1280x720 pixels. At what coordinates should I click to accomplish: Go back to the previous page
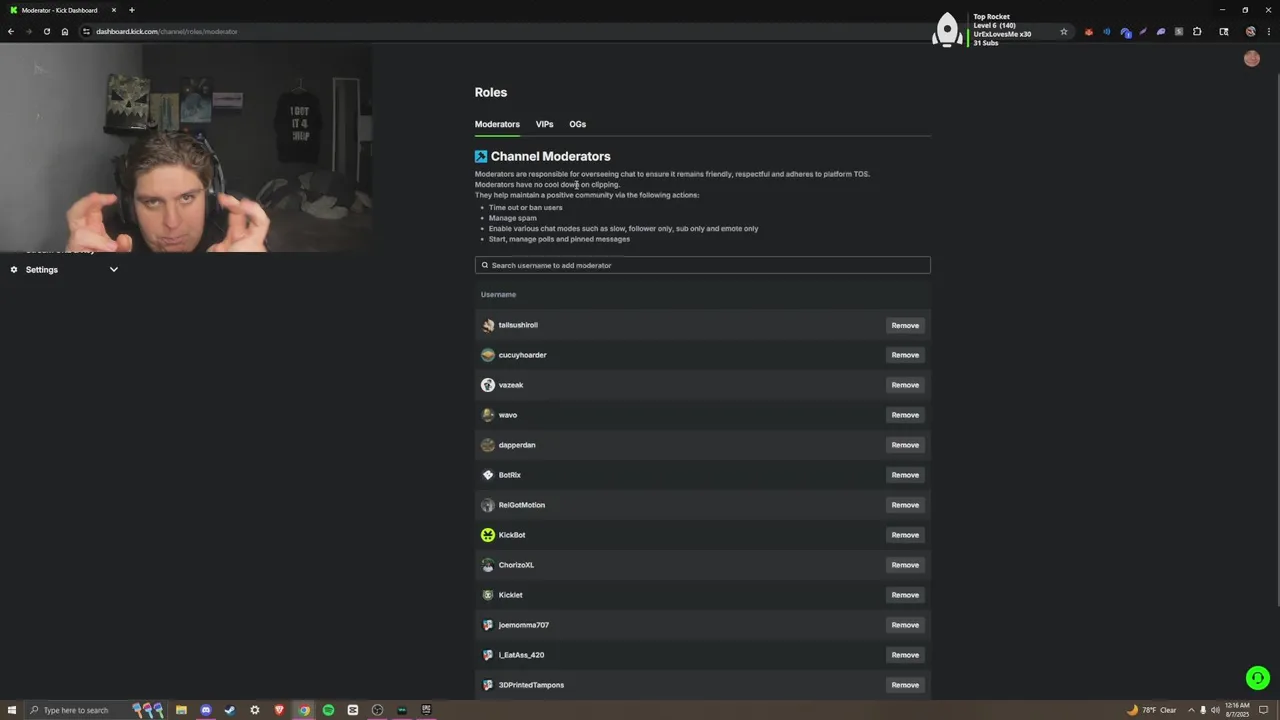tap(11, 31)
